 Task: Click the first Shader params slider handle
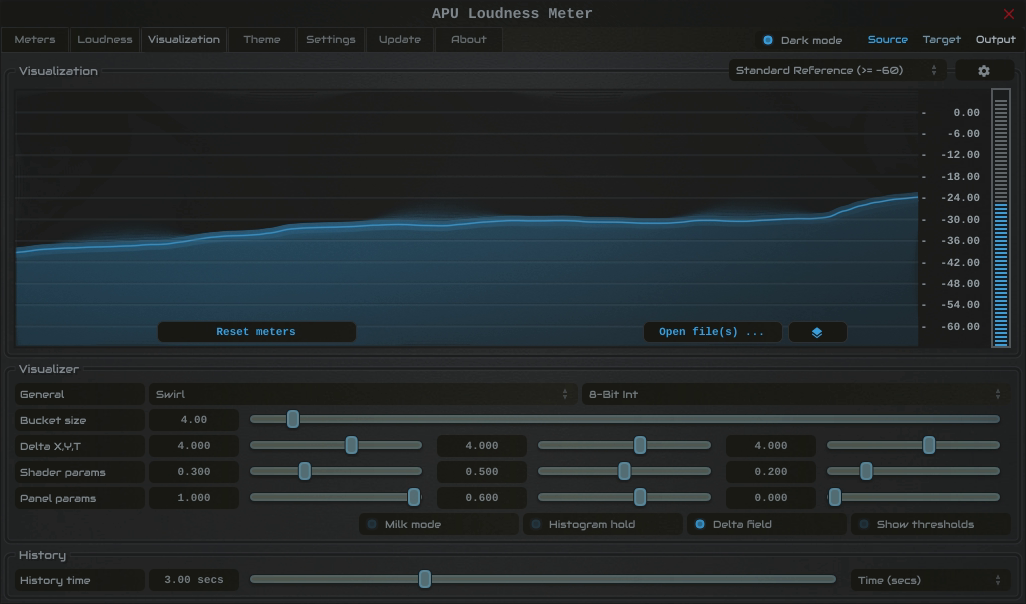click(305, 471)
